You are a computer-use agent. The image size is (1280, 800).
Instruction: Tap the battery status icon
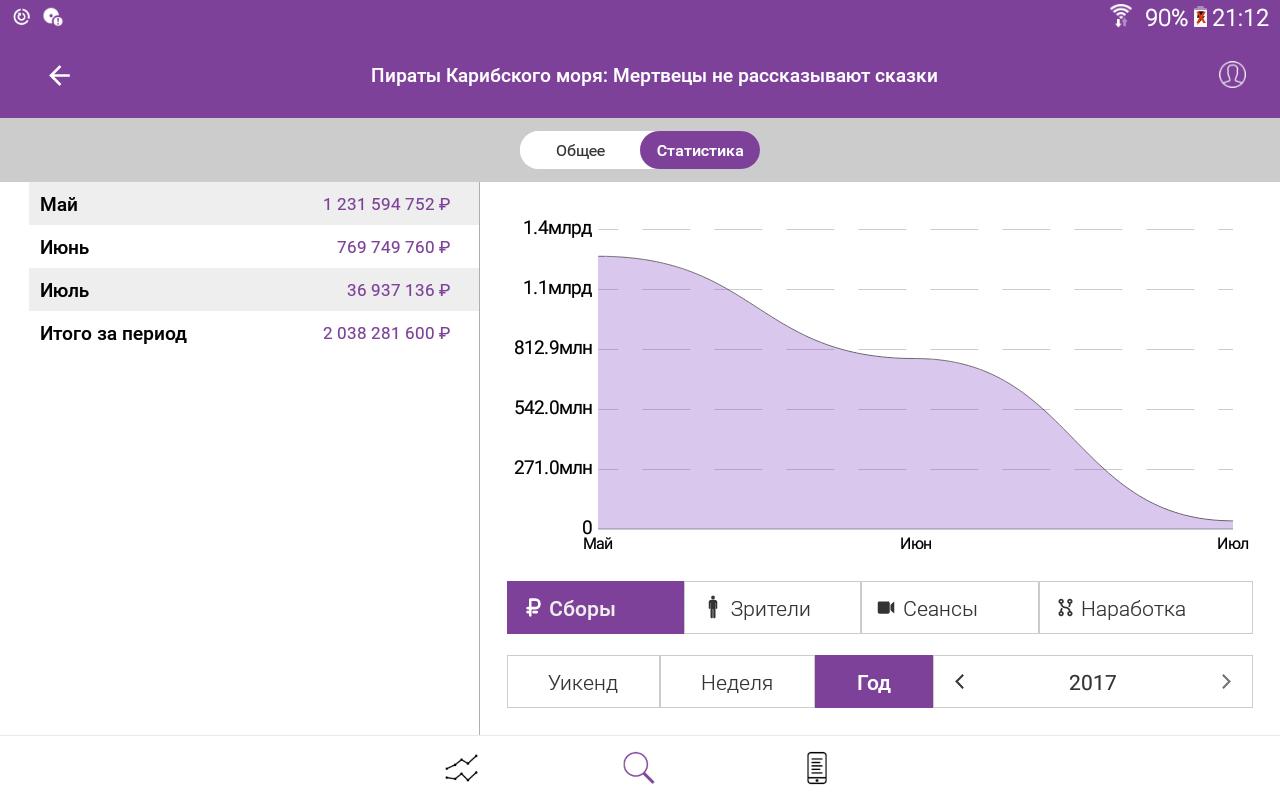pos(1200,17)
